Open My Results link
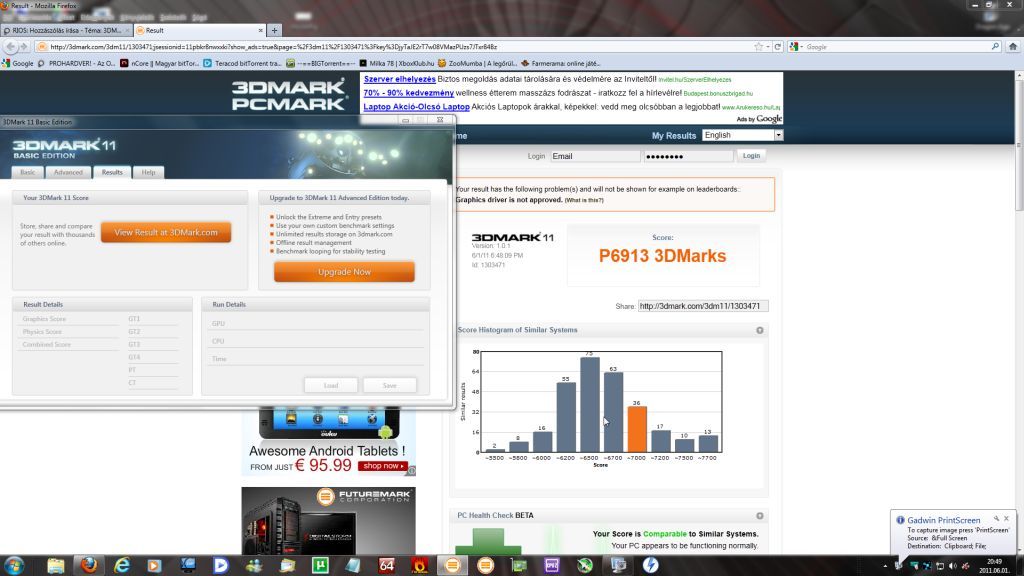Screen dimensions: 1024x576 (x=674, y=136)
